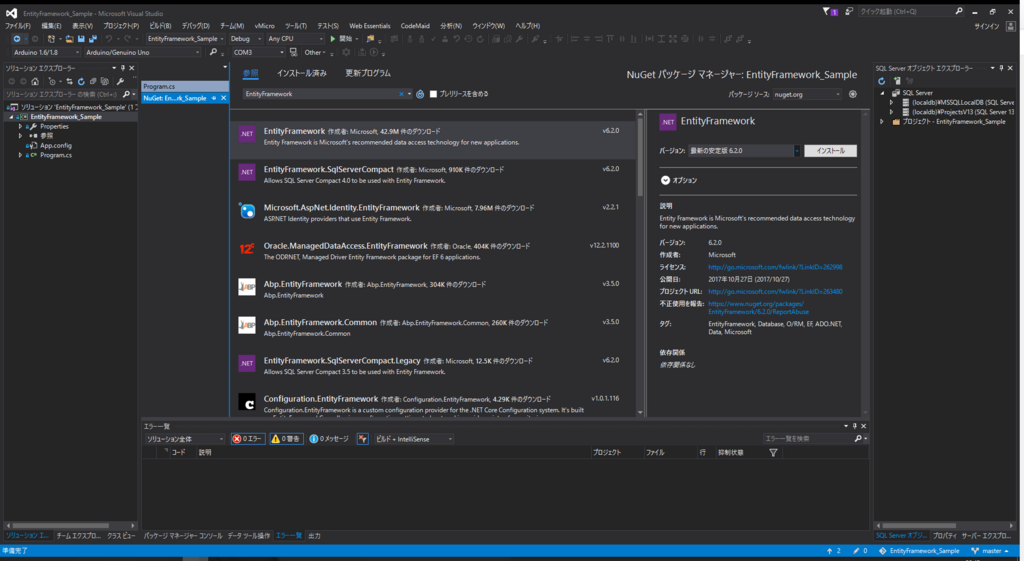Click the master branch in status bar
This screenshot has width=1024, height=561.
(x=991, y=551)
